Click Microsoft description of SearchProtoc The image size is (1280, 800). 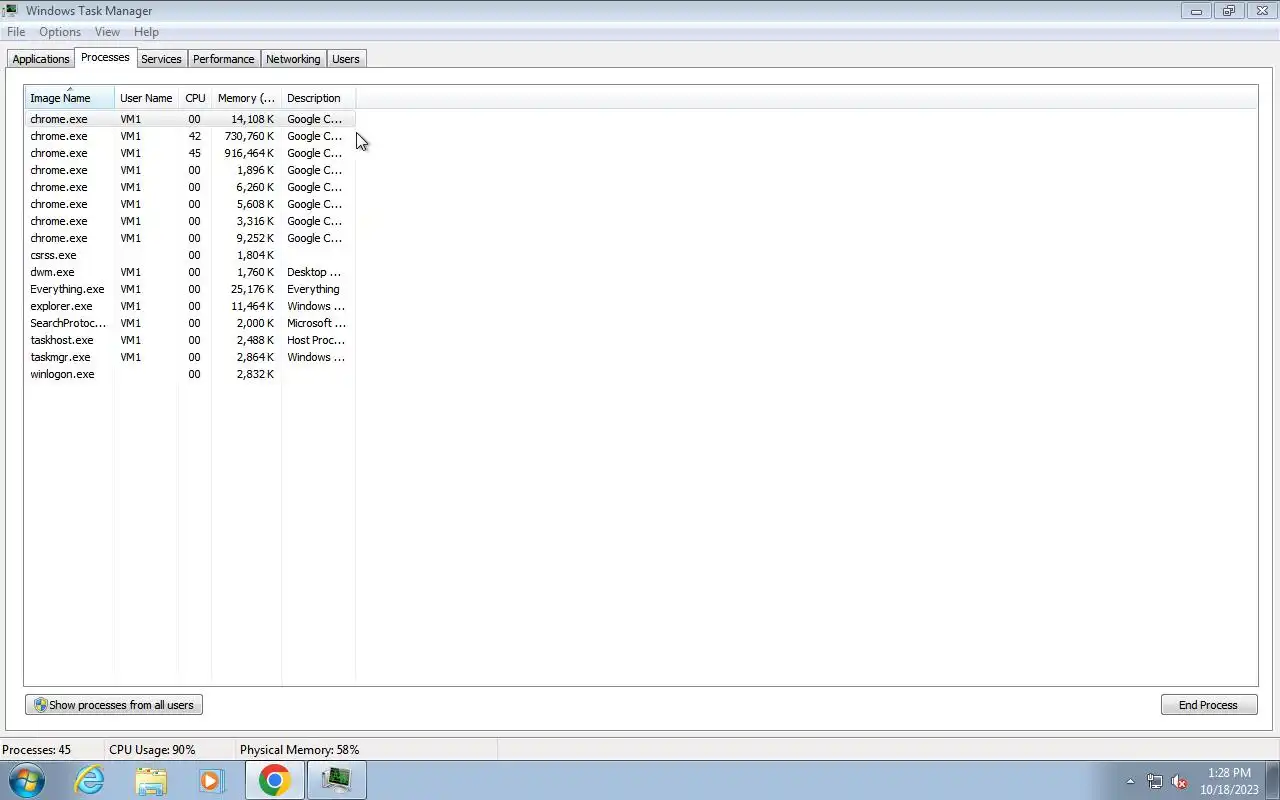[316, 323]
